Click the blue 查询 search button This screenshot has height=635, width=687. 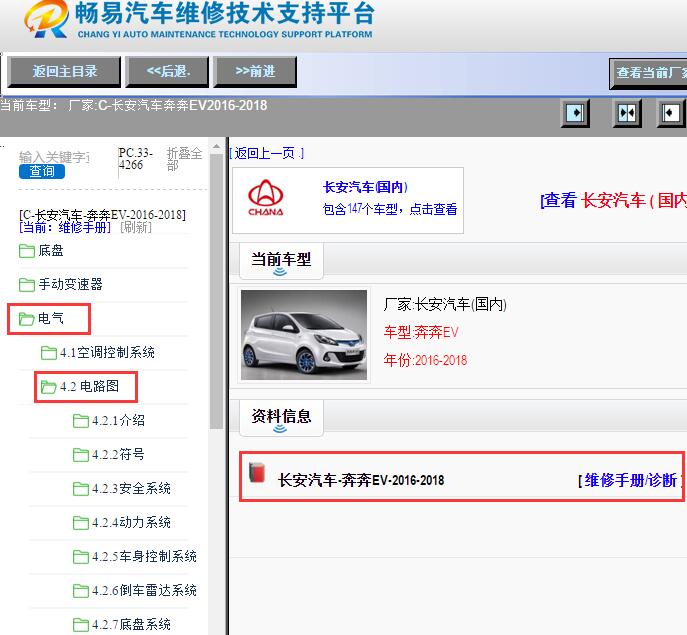coord(42,171)
